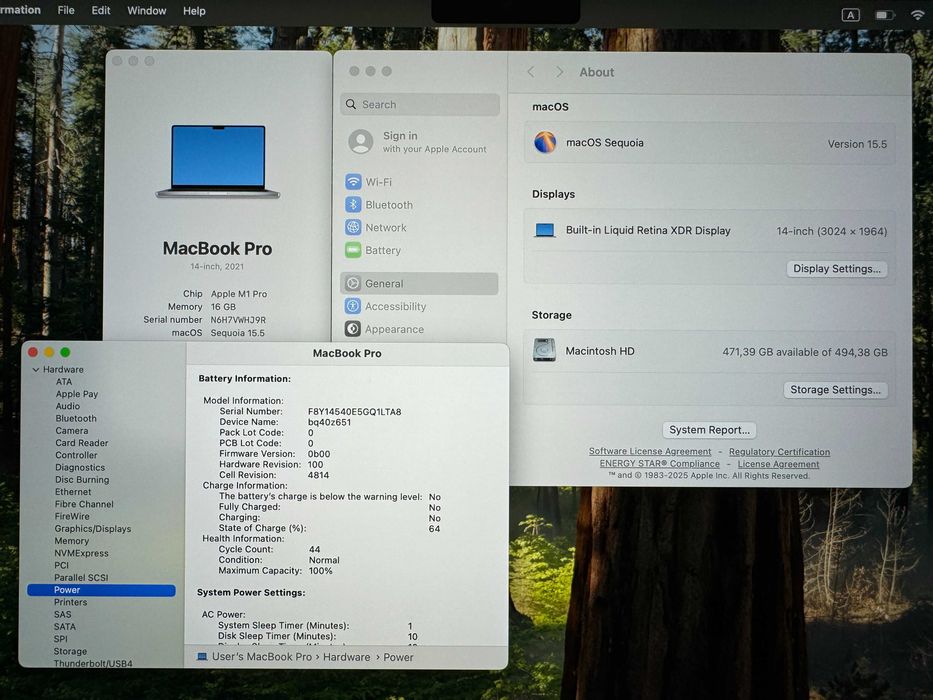The width and height of the screenshot is (933, 700).
Task: Select Memory in the hardware list
Action: tap(71, 540)
